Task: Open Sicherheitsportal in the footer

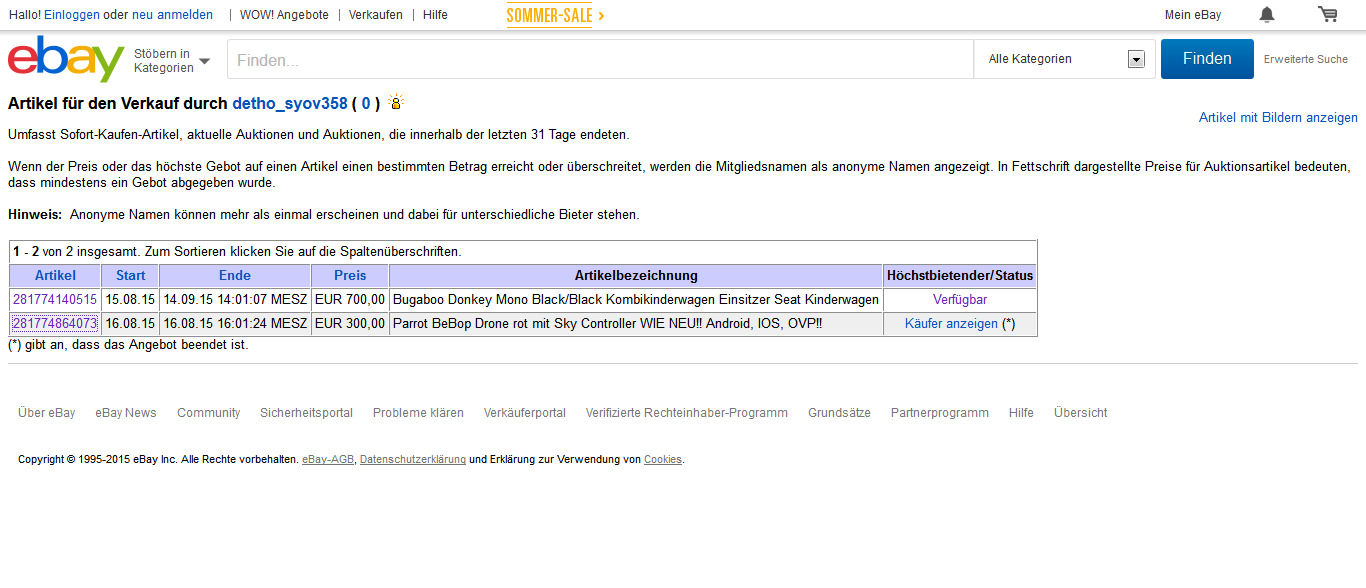Action: (x=306, y=413)
